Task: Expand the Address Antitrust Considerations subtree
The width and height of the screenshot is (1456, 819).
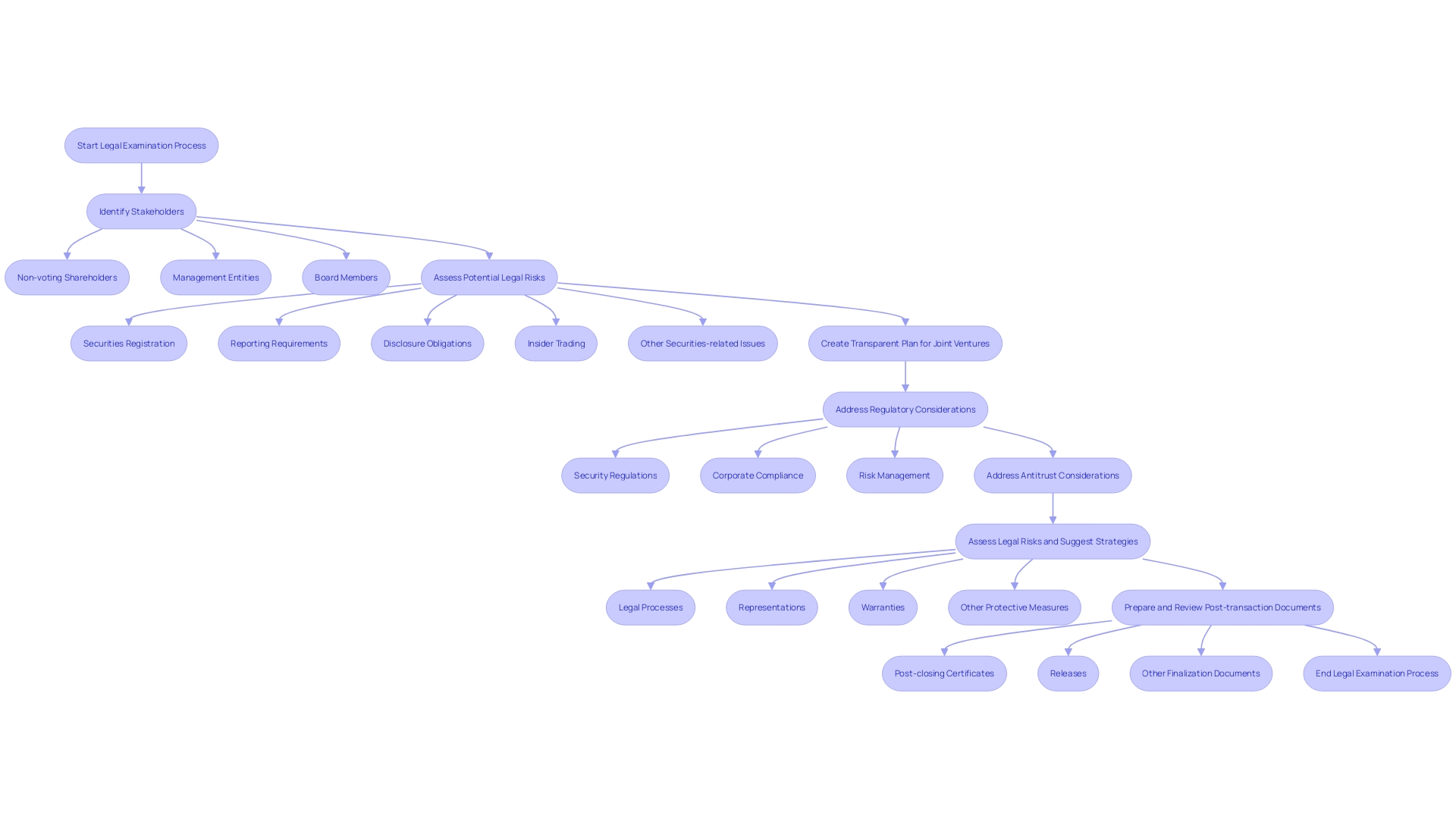Action: (x=1052, y=475)
